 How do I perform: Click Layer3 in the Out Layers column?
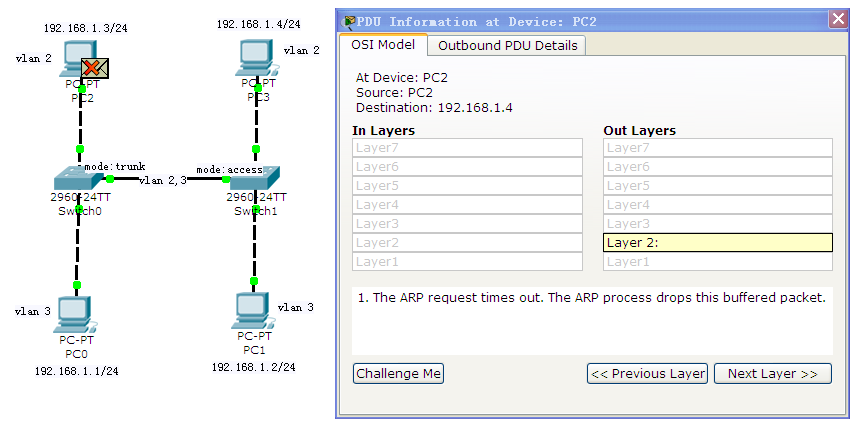pos(717,224)
